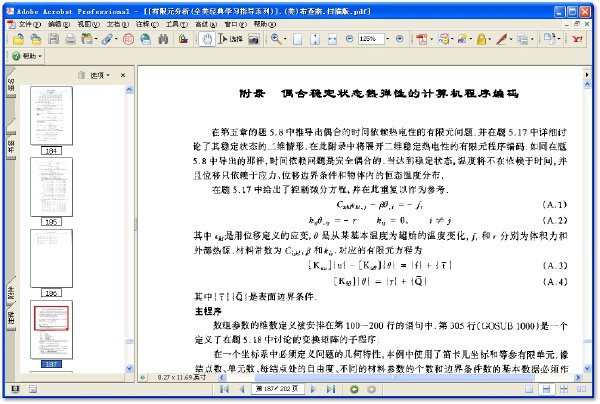Go to the last page

331,389
